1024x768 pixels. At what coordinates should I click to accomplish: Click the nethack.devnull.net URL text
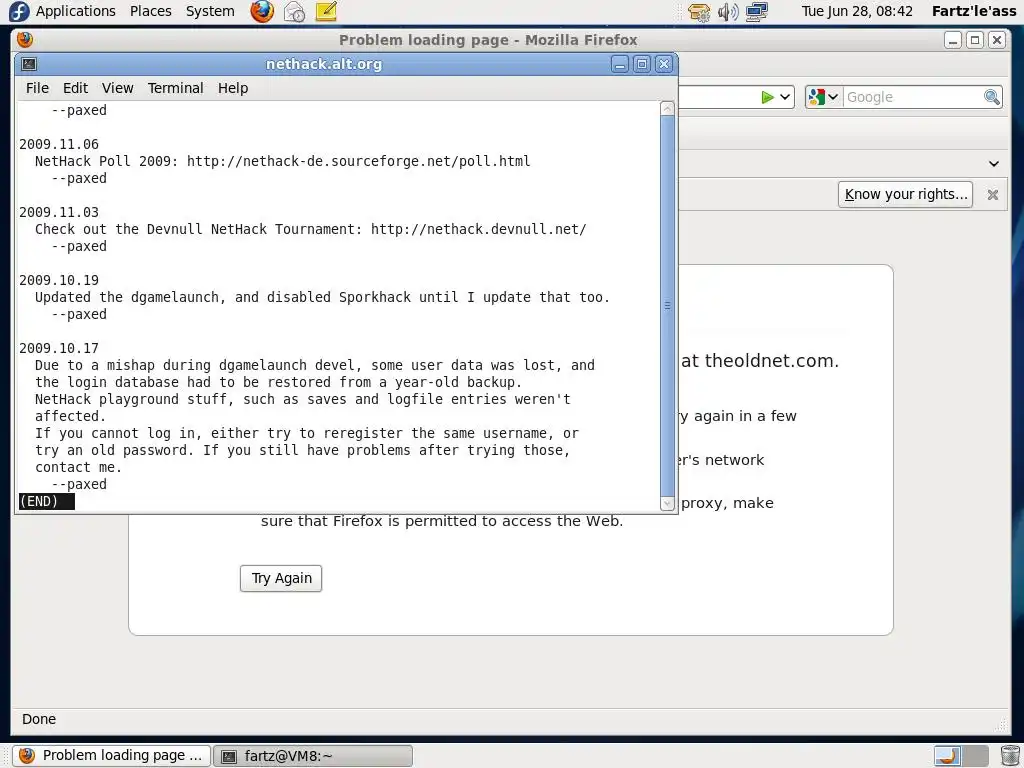[479, 229]
